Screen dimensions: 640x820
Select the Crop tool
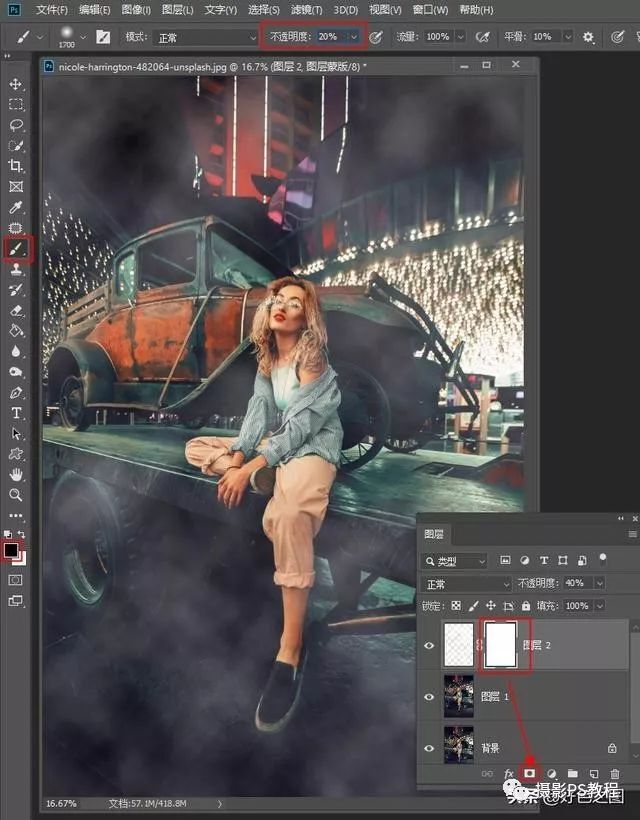16,166
